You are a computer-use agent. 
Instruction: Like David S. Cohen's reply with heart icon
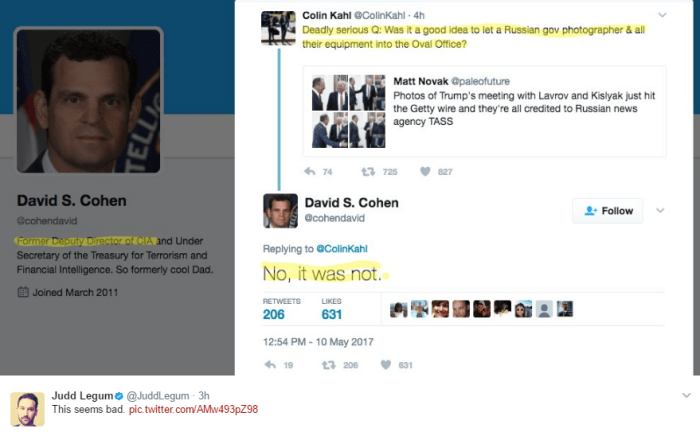[386, 365]
